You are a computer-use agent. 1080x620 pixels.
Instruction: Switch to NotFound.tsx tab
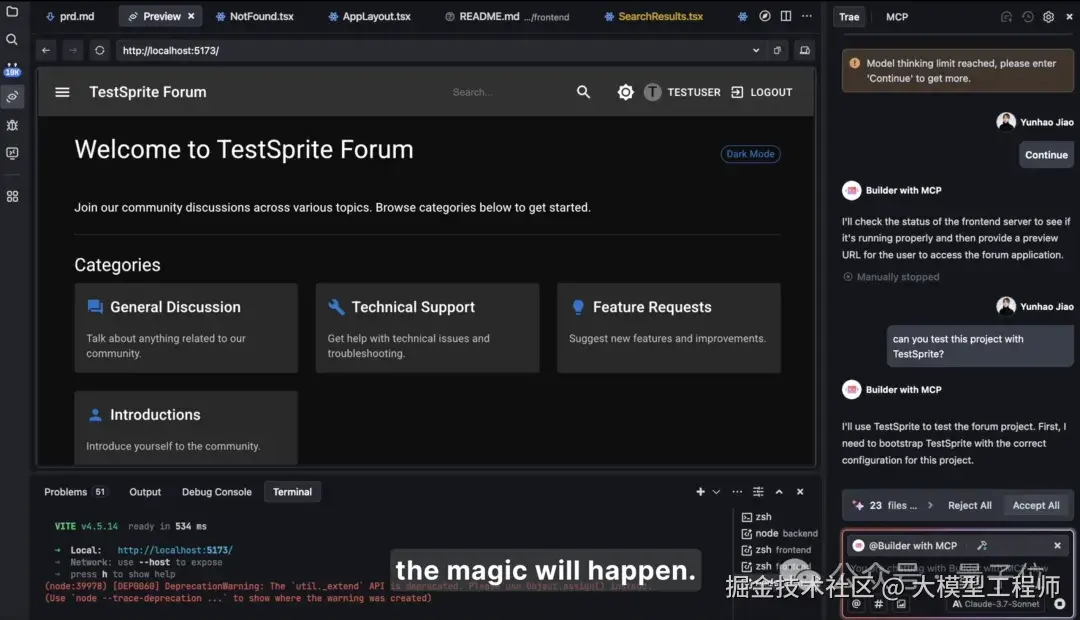coord(254,16)
